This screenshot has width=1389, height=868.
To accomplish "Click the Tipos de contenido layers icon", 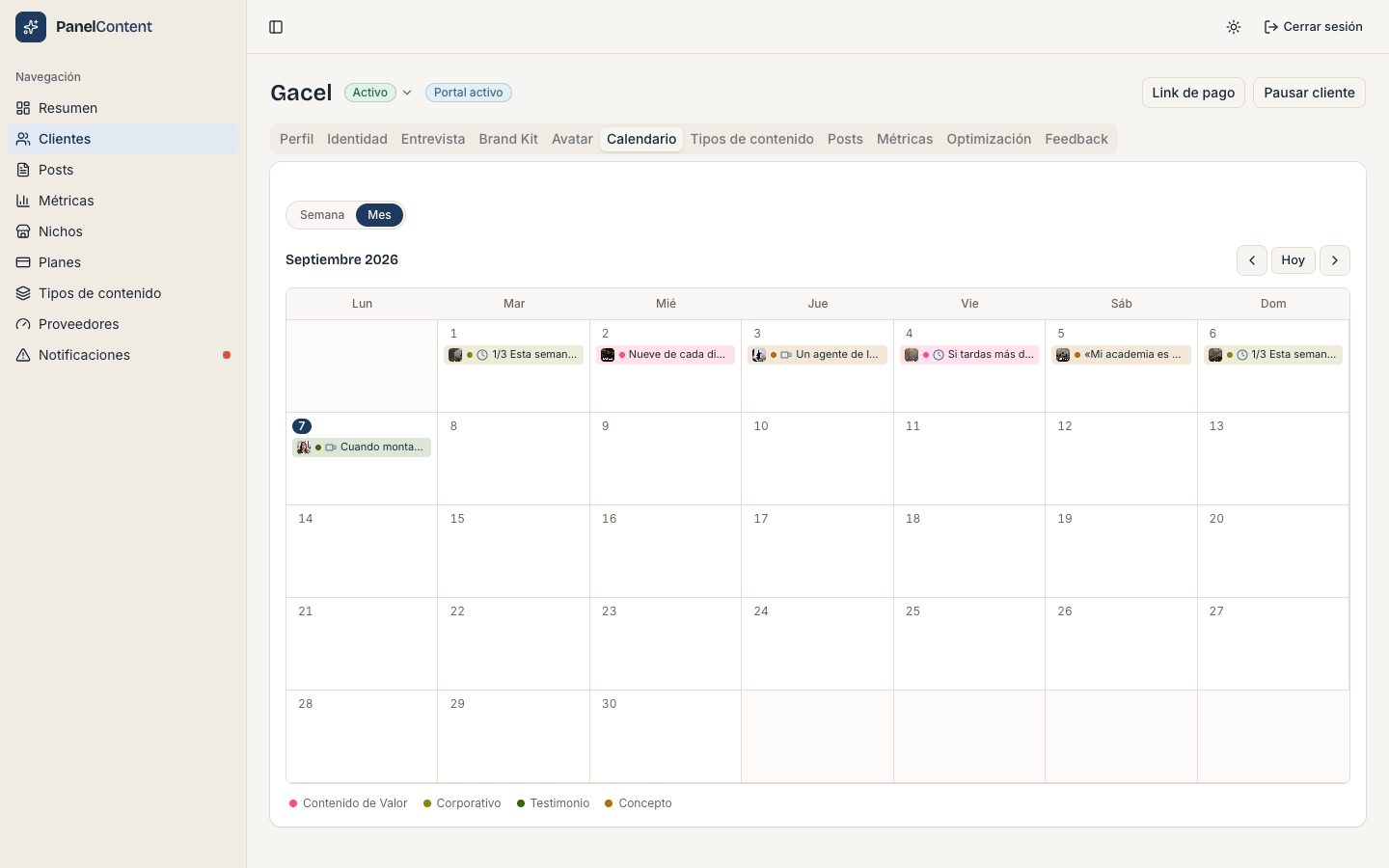I will 23,293.
